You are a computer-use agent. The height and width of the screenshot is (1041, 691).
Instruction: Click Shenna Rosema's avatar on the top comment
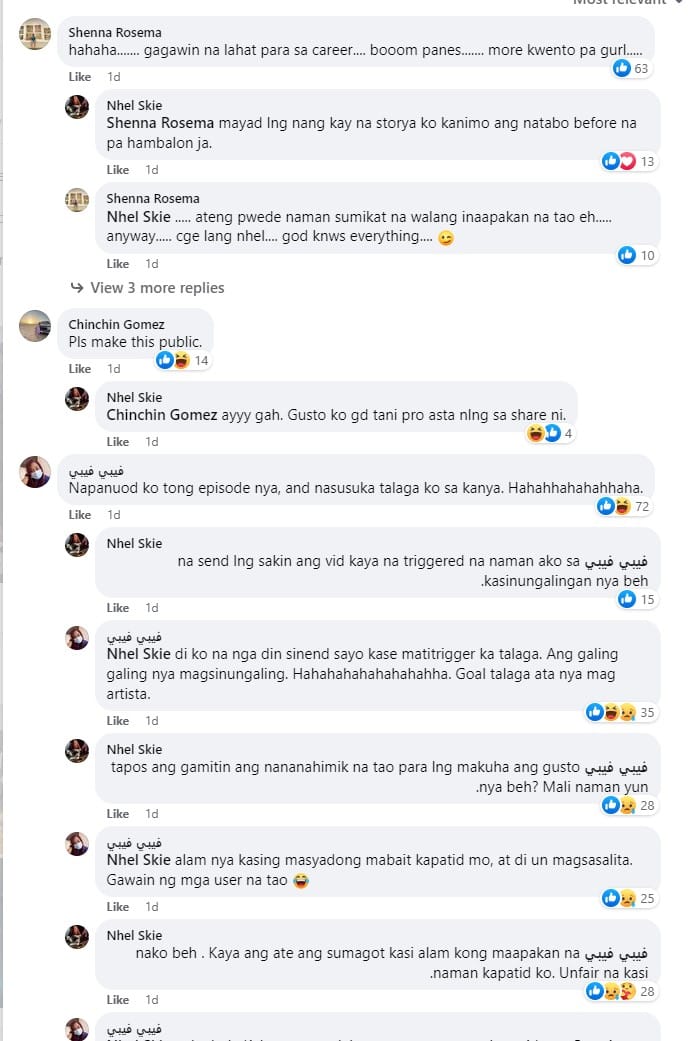(x=35, y=34)
